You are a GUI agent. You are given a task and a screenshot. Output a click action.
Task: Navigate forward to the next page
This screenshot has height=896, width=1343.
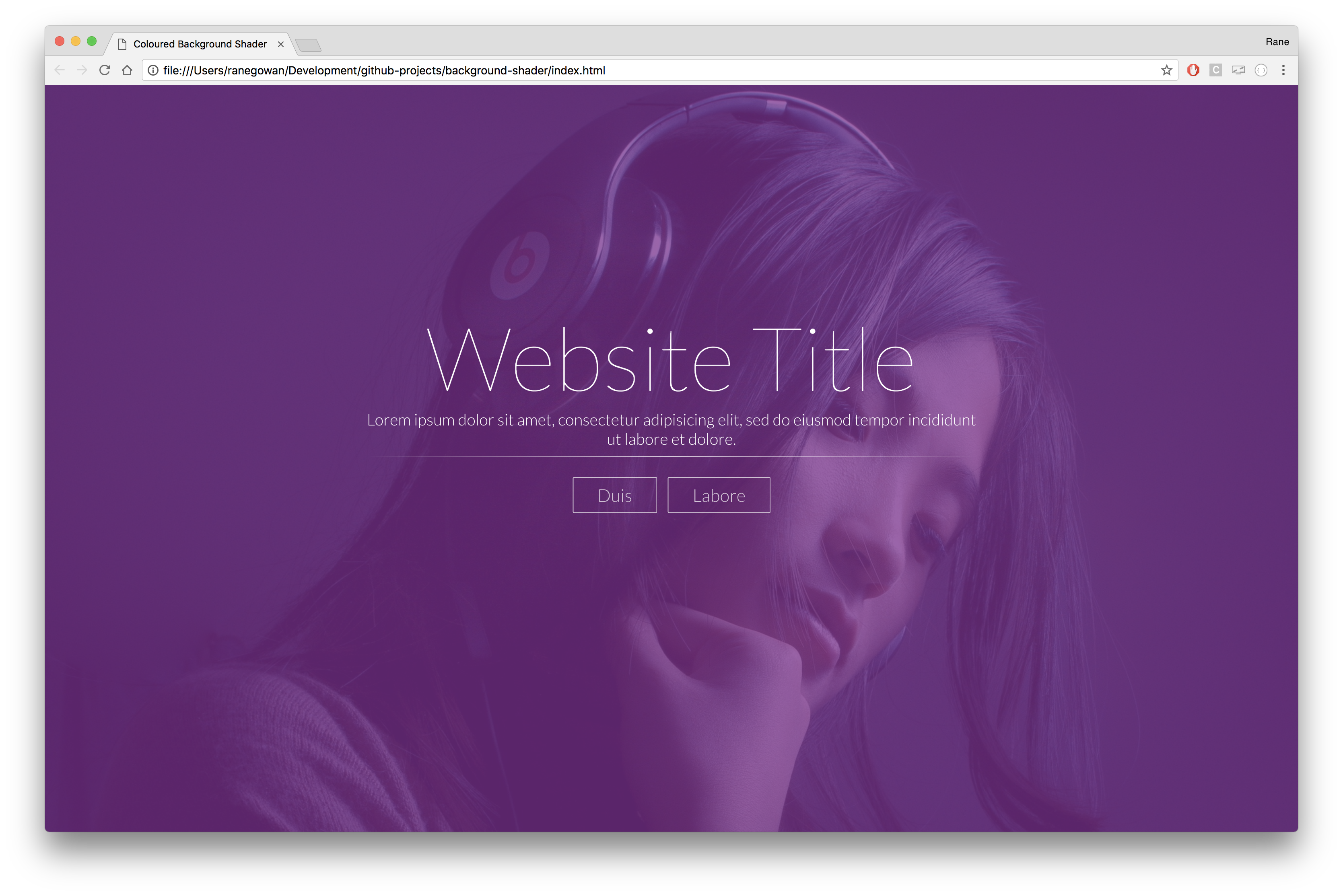click(82, 70)
